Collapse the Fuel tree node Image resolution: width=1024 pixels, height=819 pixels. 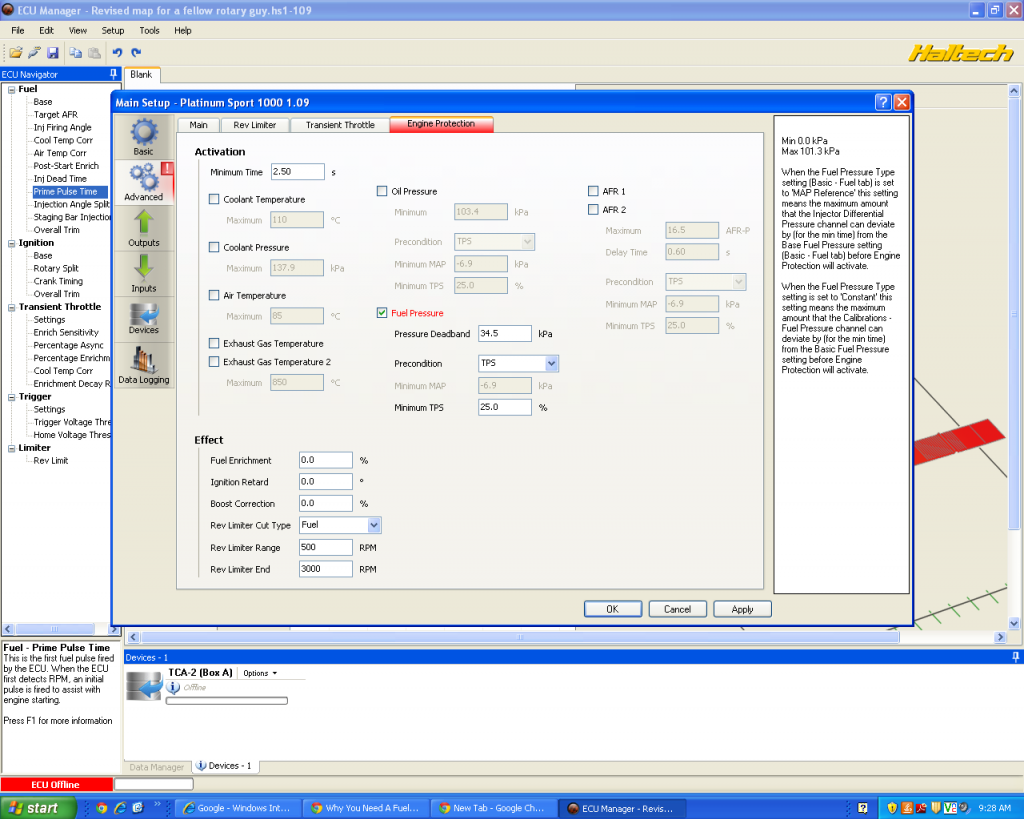click(11, 89)
